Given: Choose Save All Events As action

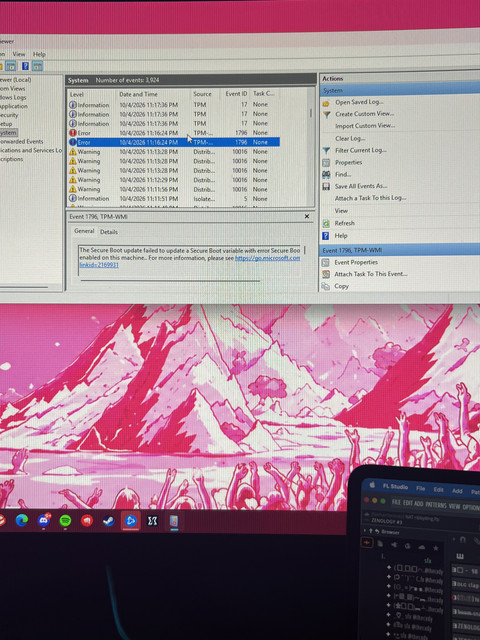Looking at the screenshot, I should pos(361,186).
